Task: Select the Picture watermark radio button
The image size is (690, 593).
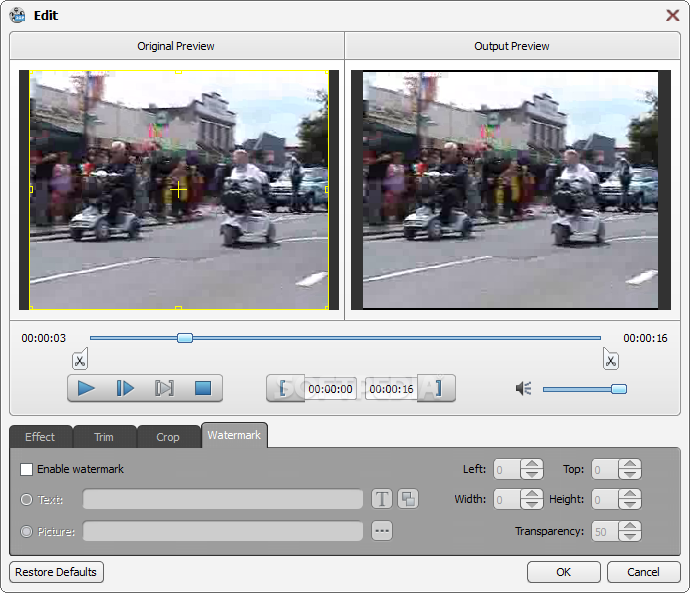Action: [26, 531]
